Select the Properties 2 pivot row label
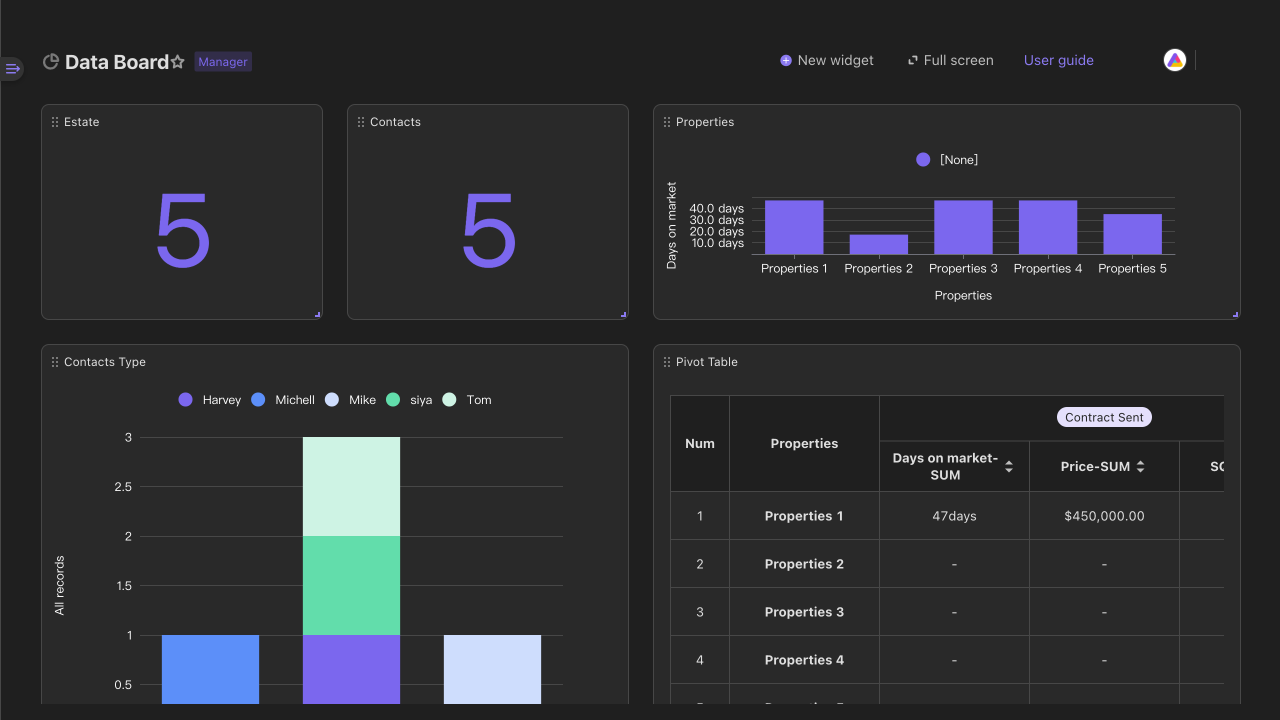 coord(804,564)
